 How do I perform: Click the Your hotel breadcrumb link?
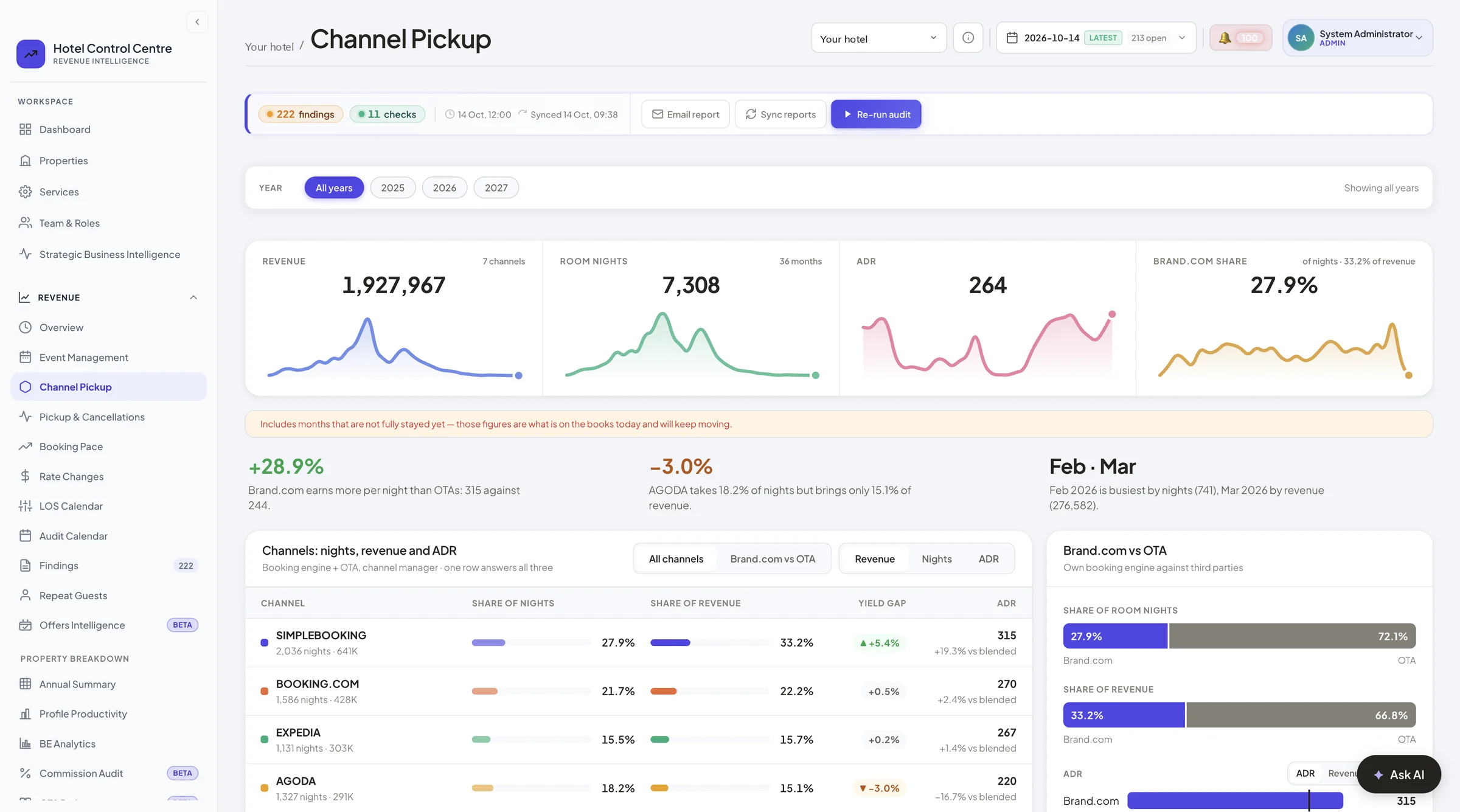click(269, 47)
